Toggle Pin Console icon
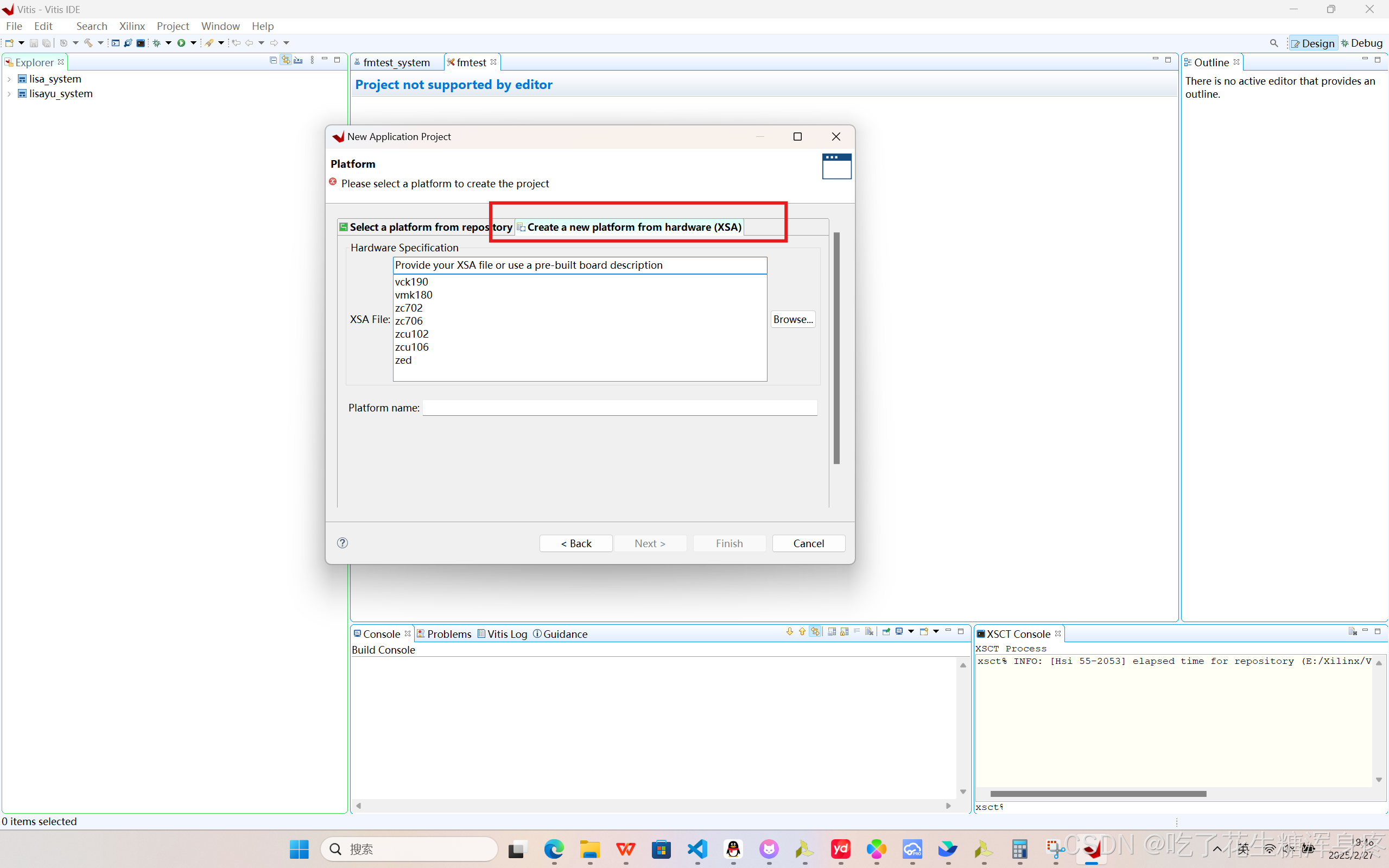 [x=886, y=631]
